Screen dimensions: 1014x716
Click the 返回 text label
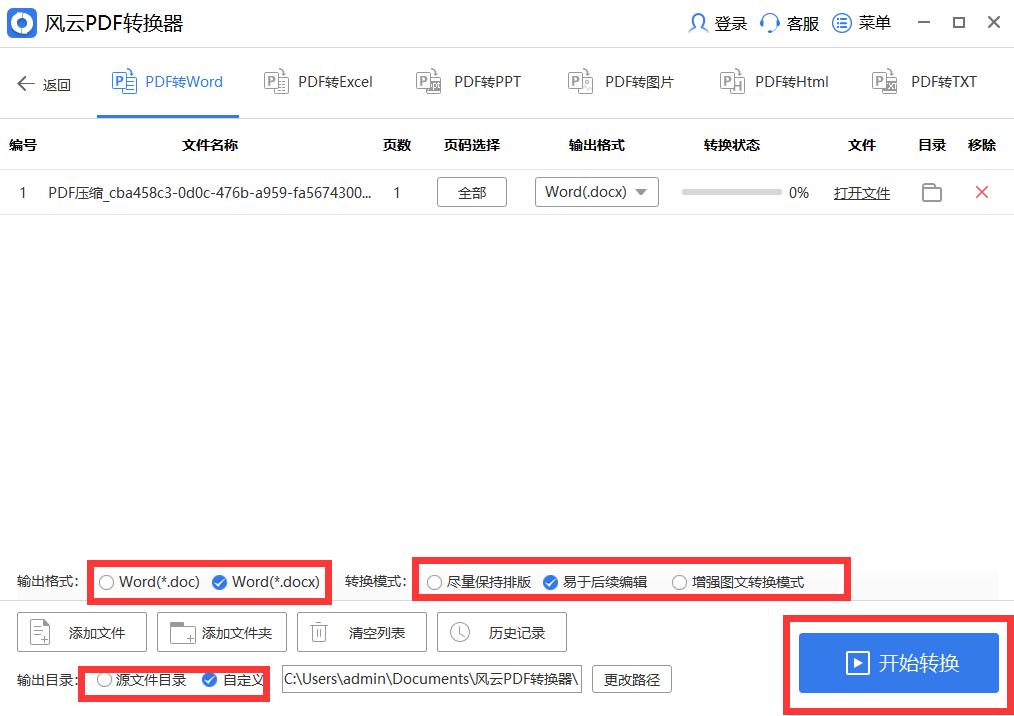click(x=57, y=85)
